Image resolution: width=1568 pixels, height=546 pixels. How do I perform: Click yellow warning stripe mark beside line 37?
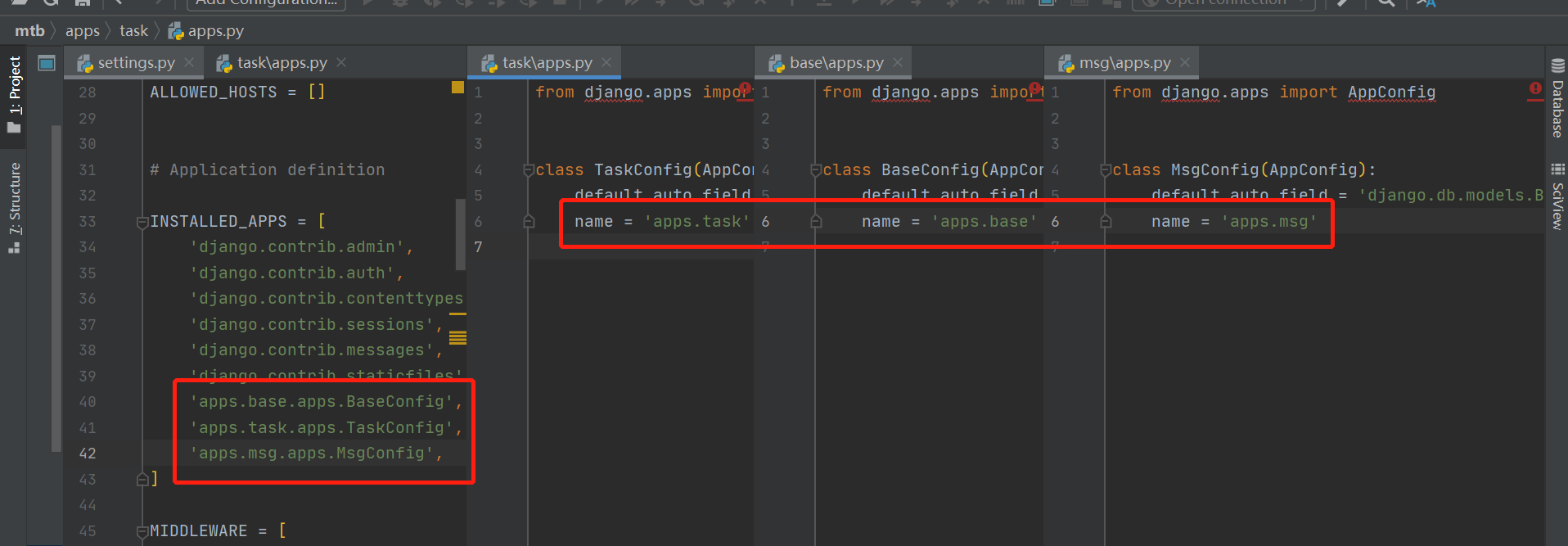(457, 314)
